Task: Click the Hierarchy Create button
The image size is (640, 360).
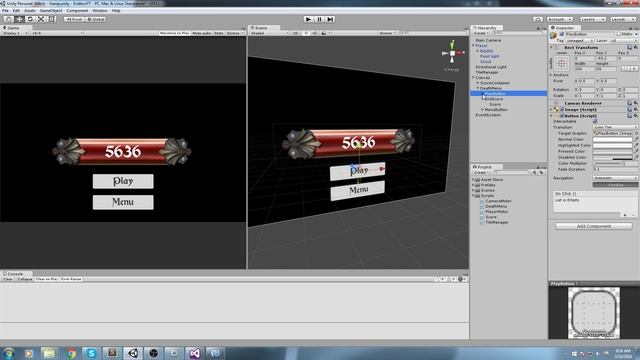Action: [x=480, y=33]
